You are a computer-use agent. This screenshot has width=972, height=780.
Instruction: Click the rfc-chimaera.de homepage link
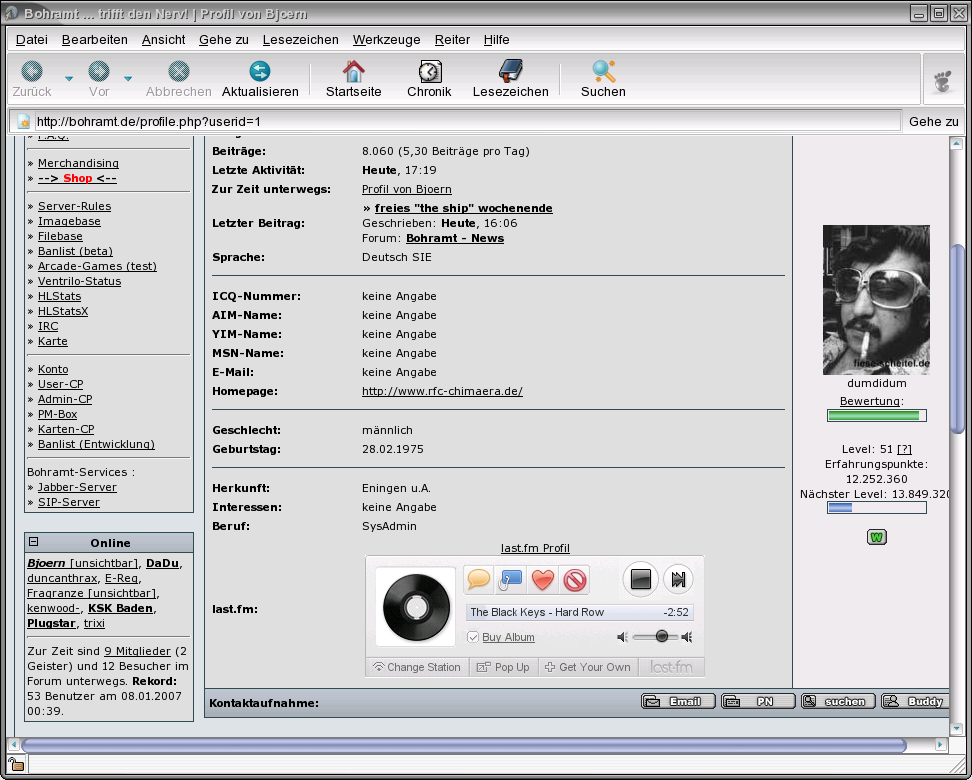coord(442,391)
